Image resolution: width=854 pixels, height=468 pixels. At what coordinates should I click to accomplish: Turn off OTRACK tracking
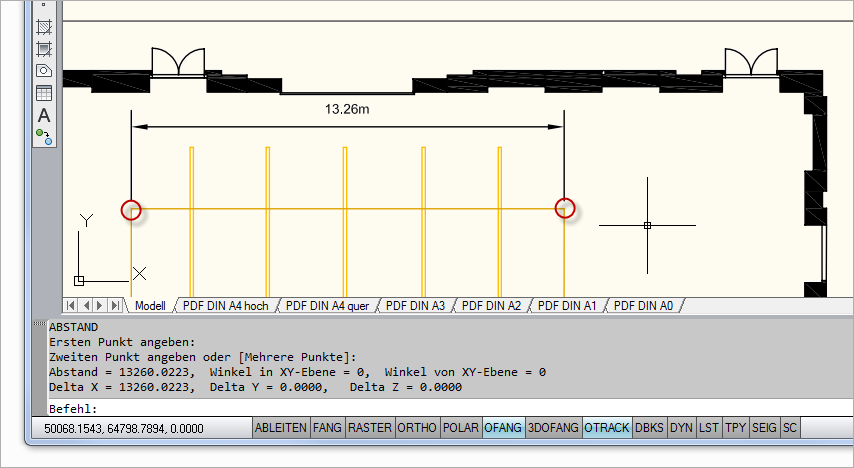coord(607,428)
